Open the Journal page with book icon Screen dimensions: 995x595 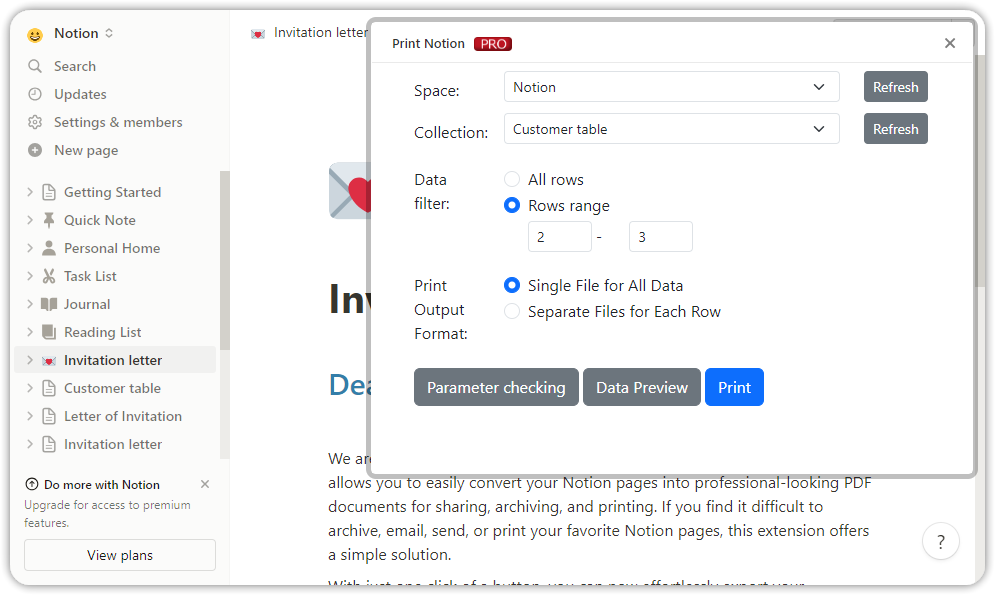[x=88, y=304]
